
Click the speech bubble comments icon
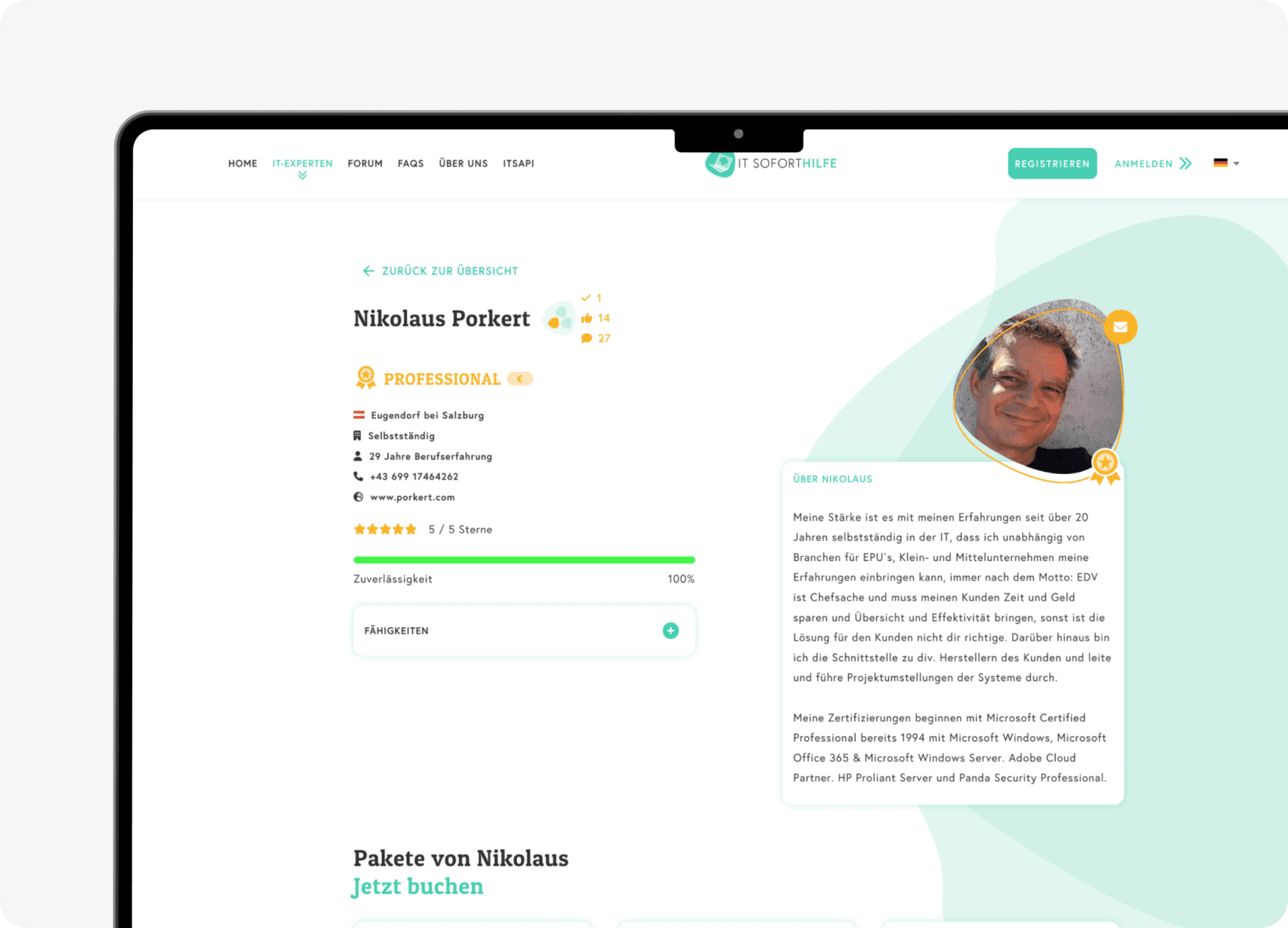[x=586, y=338]
